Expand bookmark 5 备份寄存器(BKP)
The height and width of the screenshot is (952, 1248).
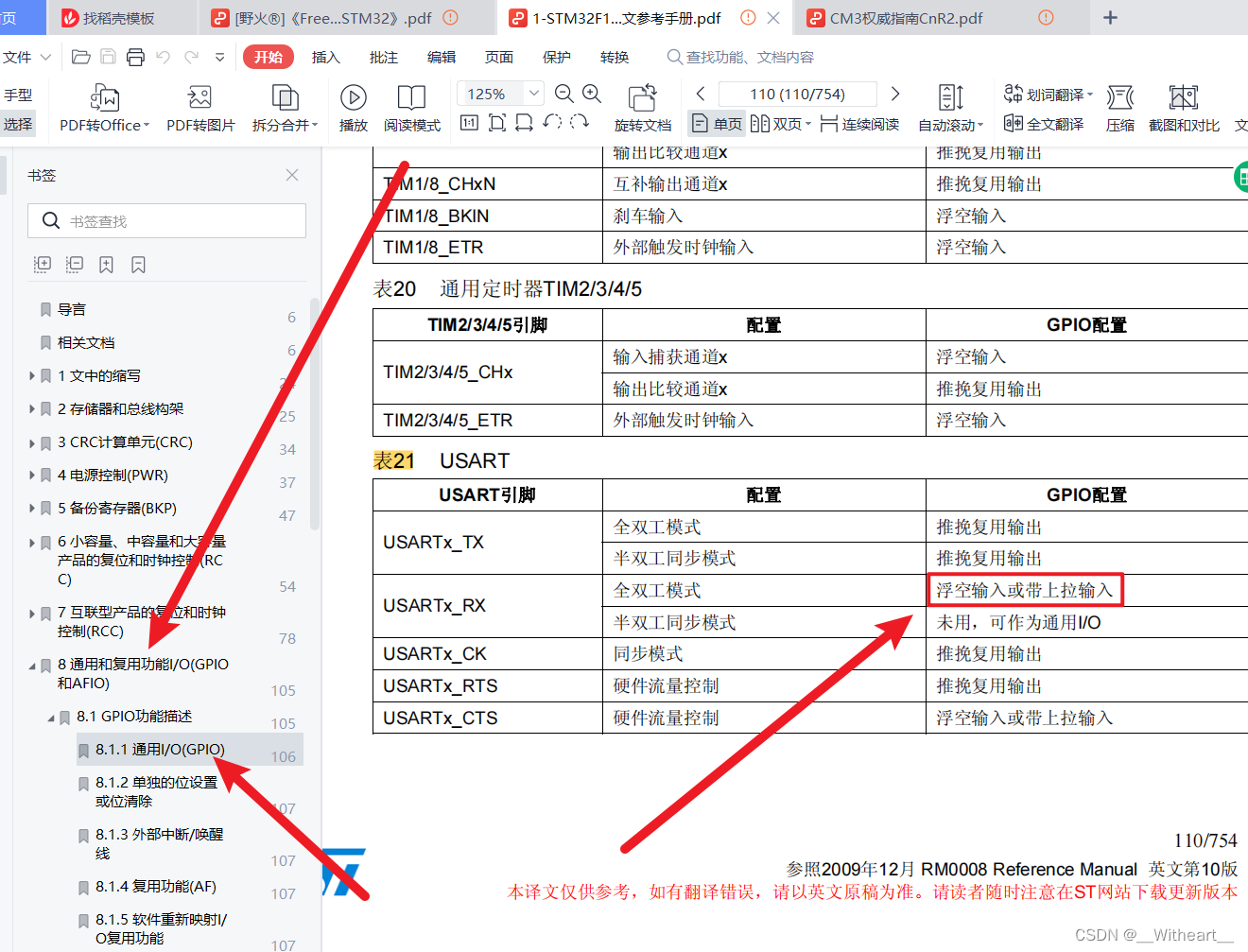pos(32,509)
